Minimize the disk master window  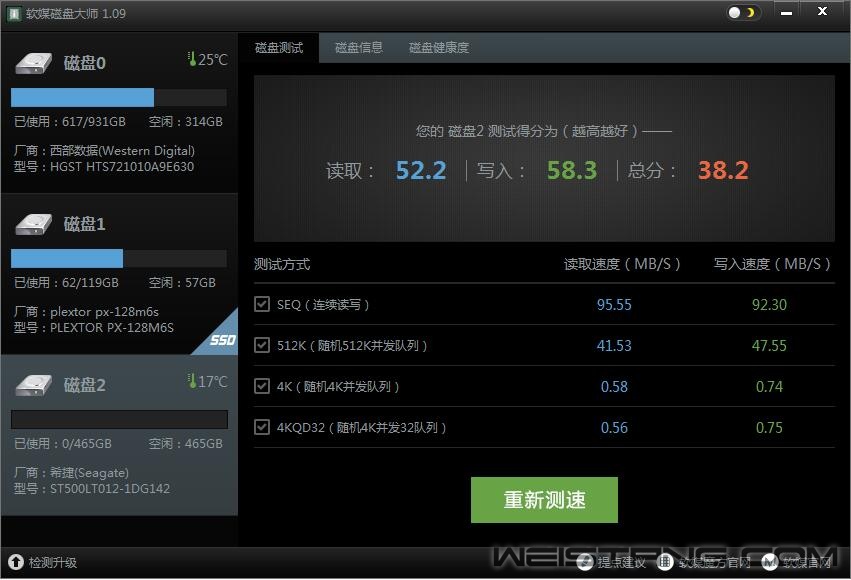(786, 12)
